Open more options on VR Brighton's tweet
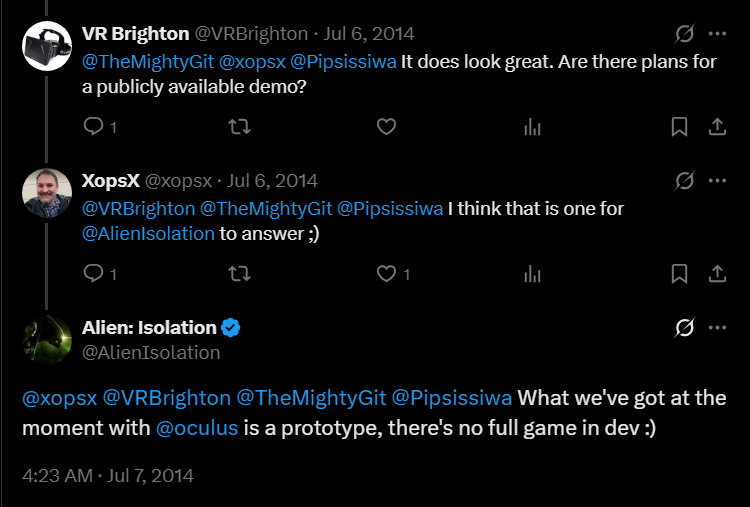Screen dimensions: 750x507 point(716,34)
